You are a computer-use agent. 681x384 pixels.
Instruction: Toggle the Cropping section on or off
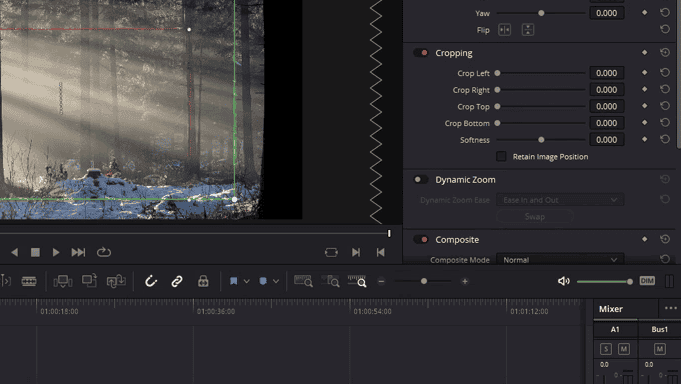tap(421, 53)
